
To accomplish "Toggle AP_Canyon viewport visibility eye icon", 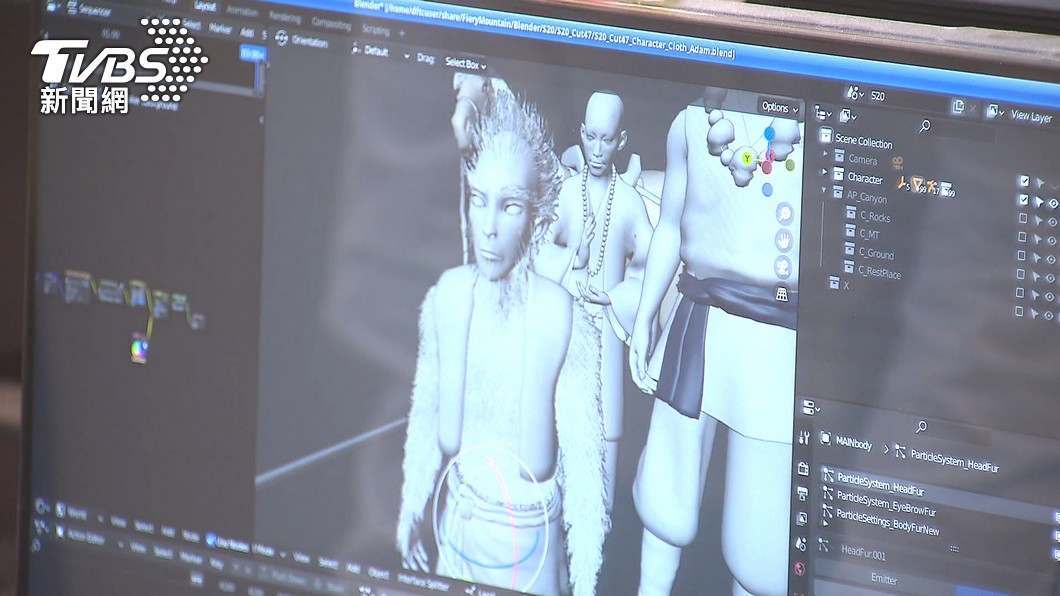I will pos(1050,200).
